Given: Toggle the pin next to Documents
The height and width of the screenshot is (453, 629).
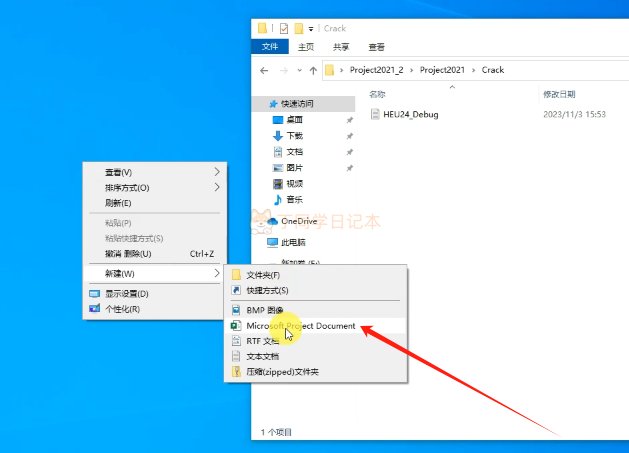Looking at the screenshot, I should [x=349, y=152].
